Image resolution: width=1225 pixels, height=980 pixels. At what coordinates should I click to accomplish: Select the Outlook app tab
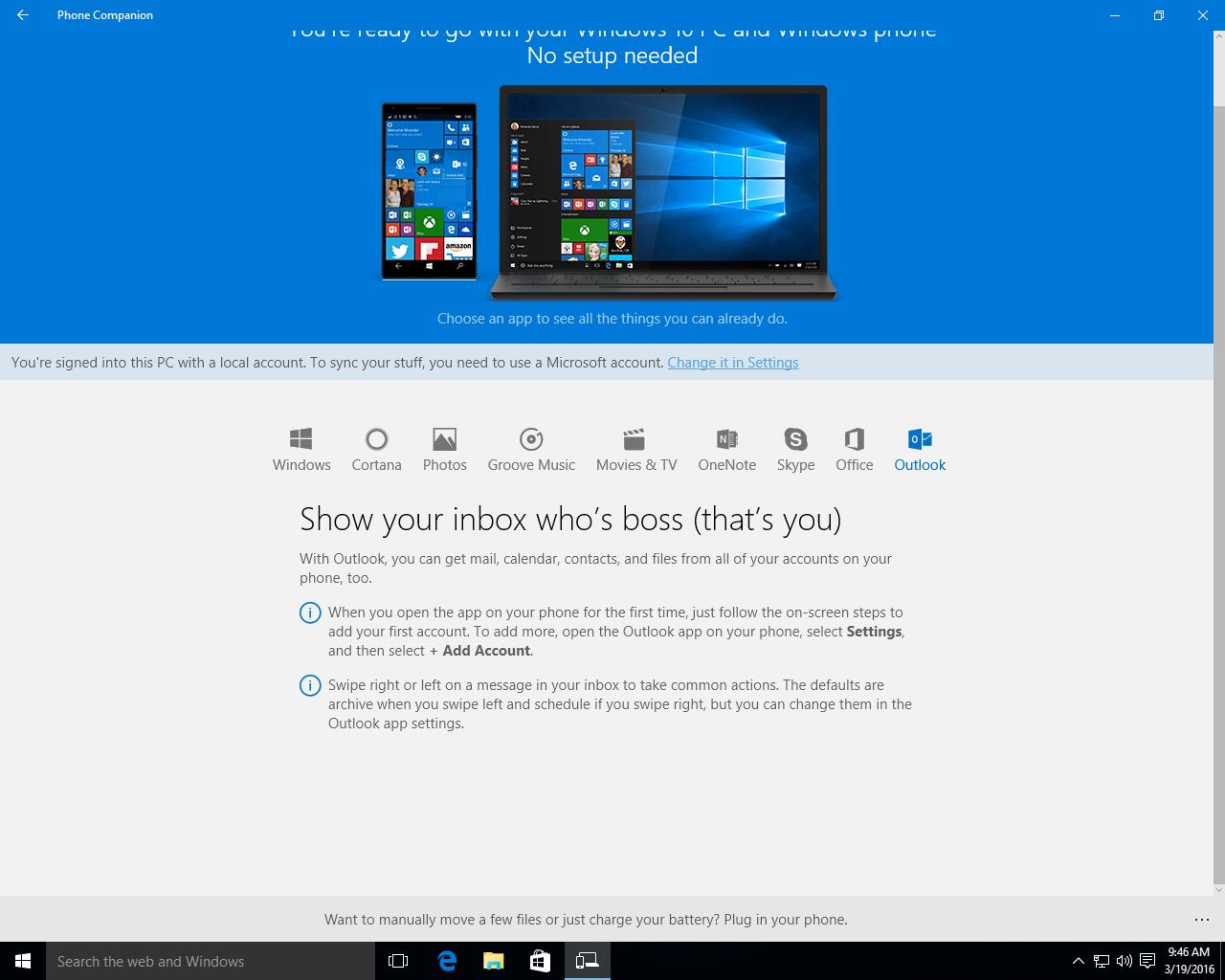tap(919, 450)
